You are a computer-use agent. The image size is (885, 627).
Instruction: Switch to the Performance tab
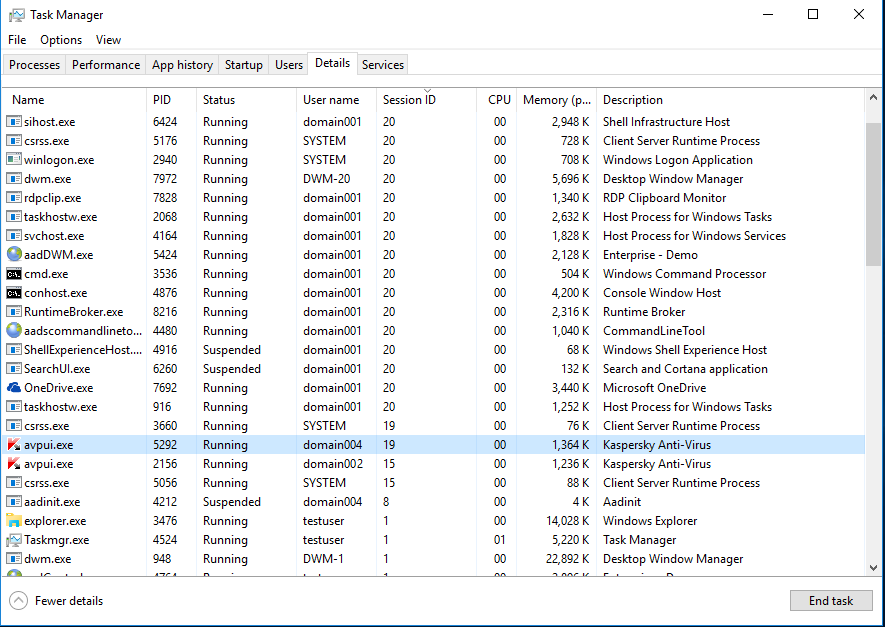[106, 65]
